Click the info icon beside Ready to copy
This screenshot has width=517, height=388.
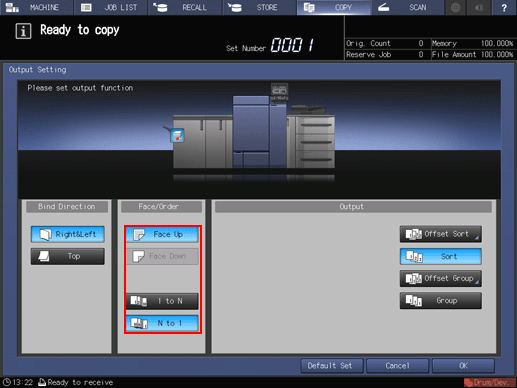pyautogui.click(x=23, y=31)
